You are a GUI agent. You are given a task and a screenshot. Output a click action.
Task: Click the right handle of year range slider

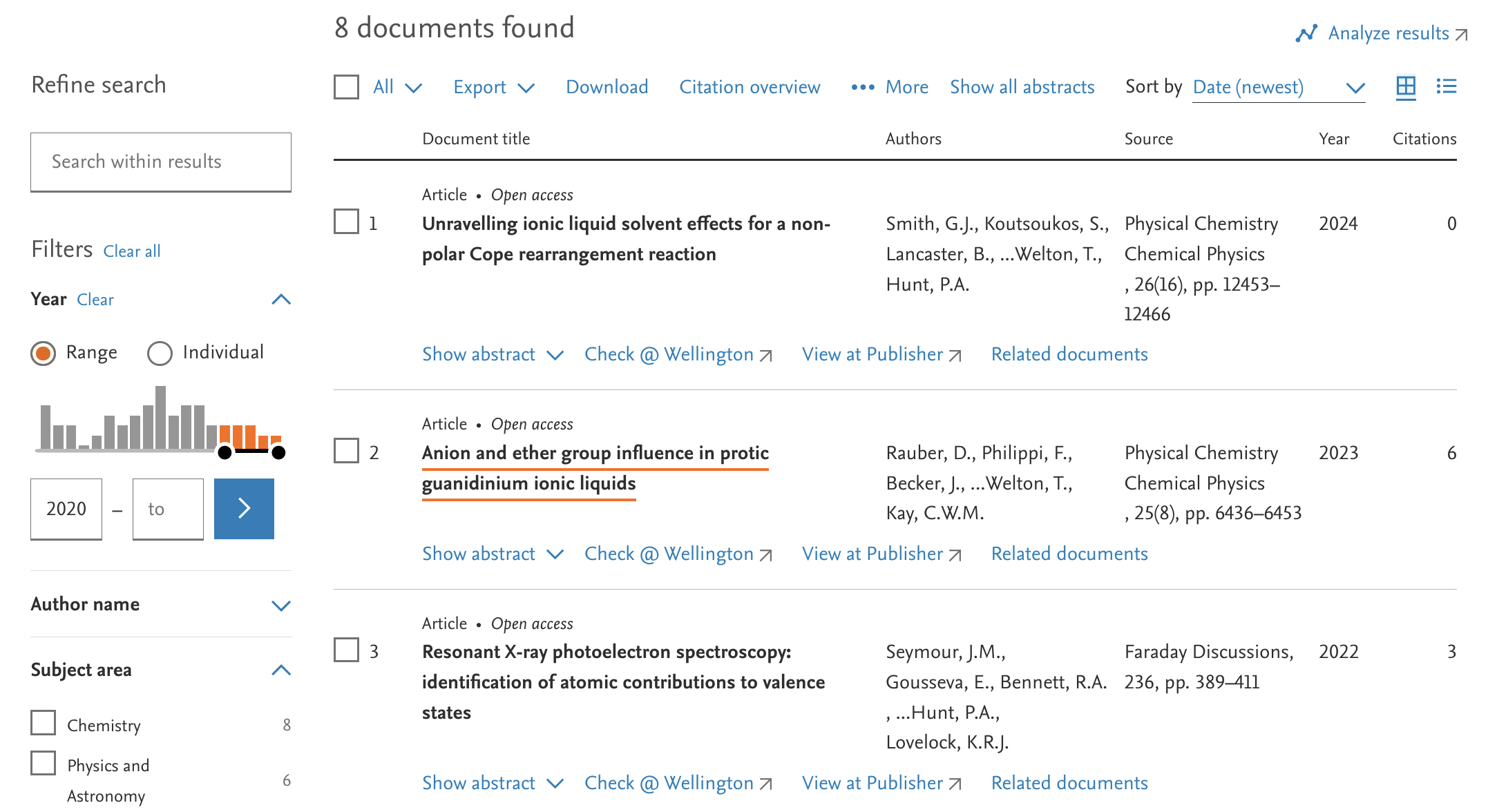pyautogui.click(x=278, y=452)
